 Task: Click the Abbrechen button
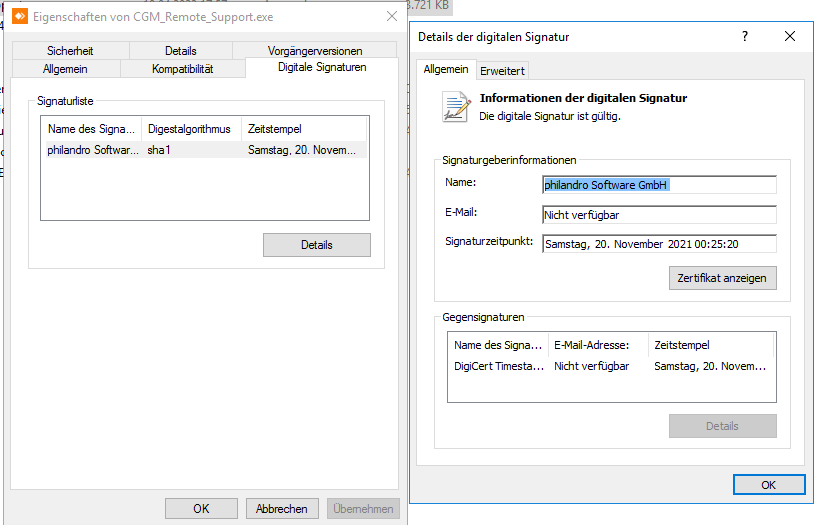pyautogui.click(x=282, y=509)
